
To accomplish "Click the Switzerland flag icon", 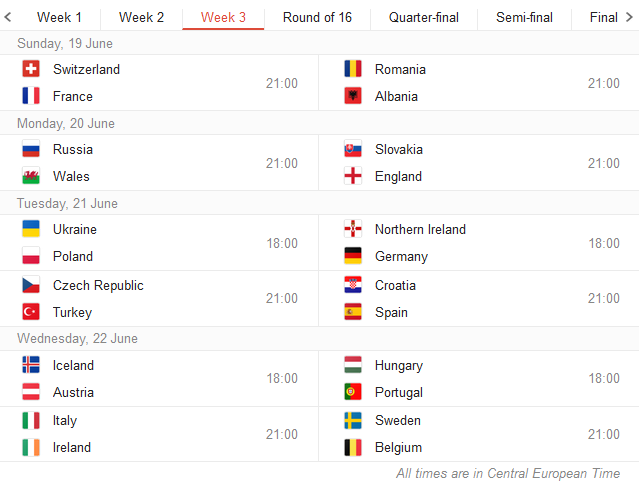I will pos(31,69).
